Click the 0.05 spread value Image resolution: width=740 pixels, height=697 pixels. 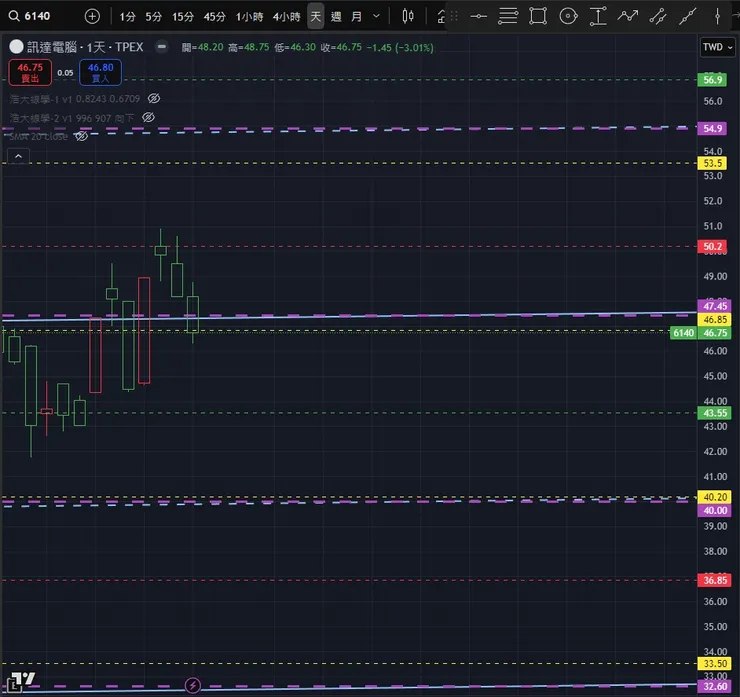pos(65,73)
